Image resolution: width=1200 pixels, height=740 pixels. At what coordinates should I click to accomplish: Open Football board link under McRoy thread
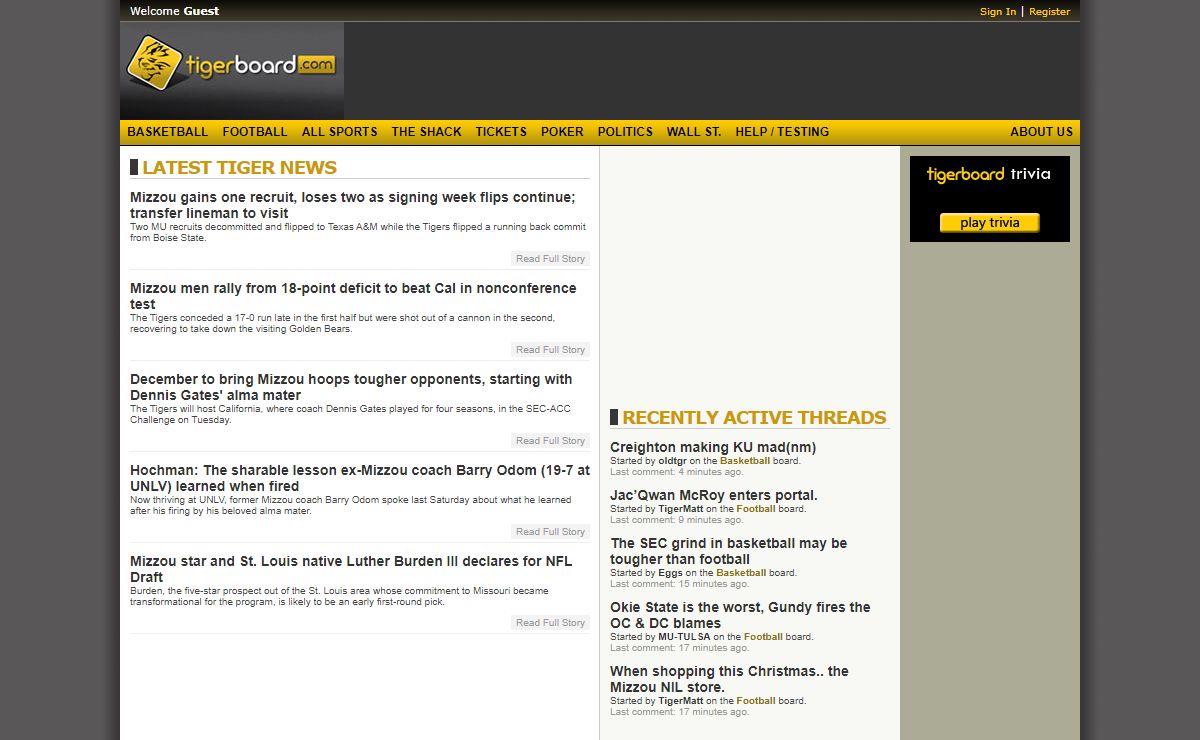point(756,509)
